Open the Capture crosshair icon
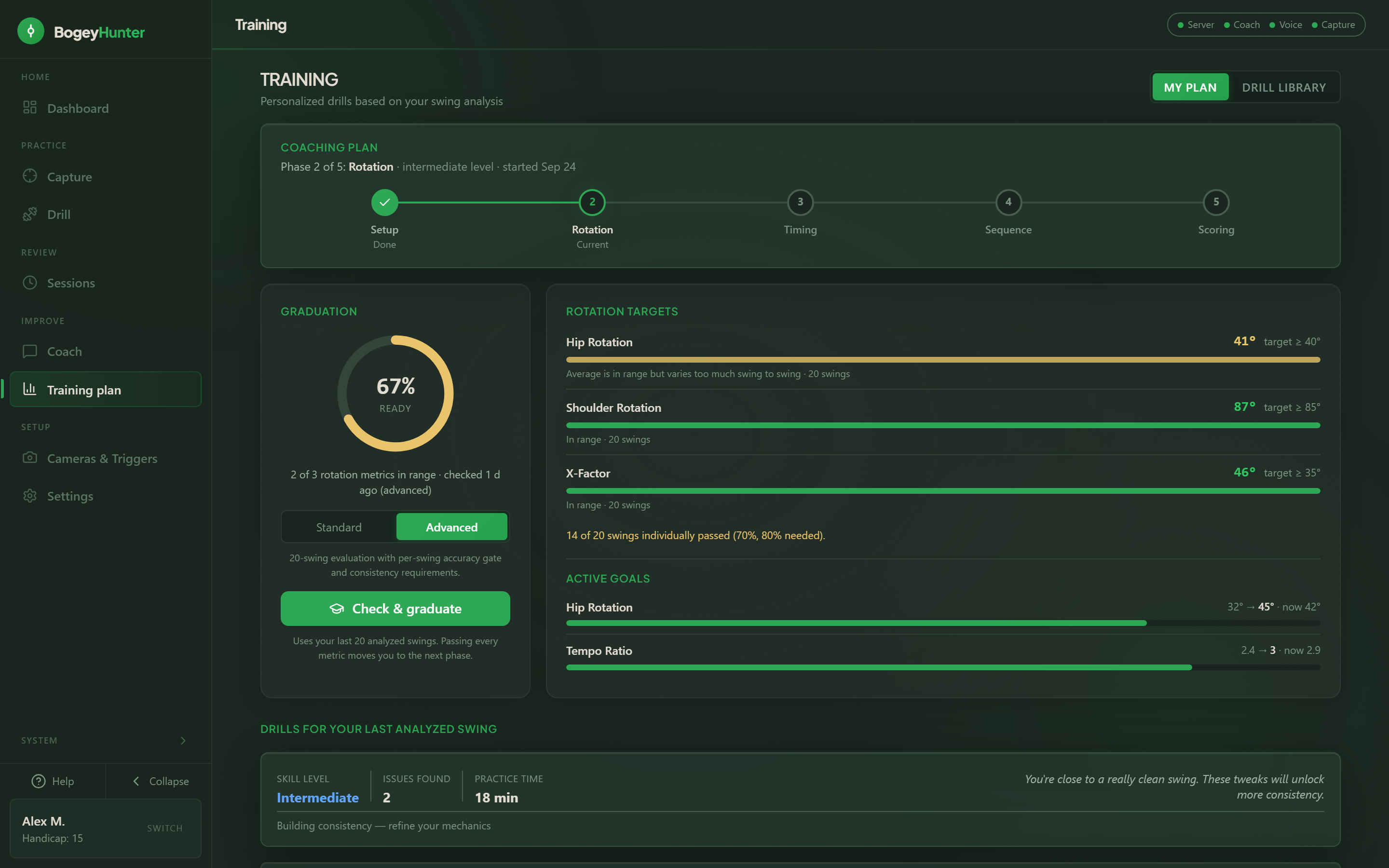Image resolution: width=1389 pixels, height=868 pixels. [x=30, y=176]
